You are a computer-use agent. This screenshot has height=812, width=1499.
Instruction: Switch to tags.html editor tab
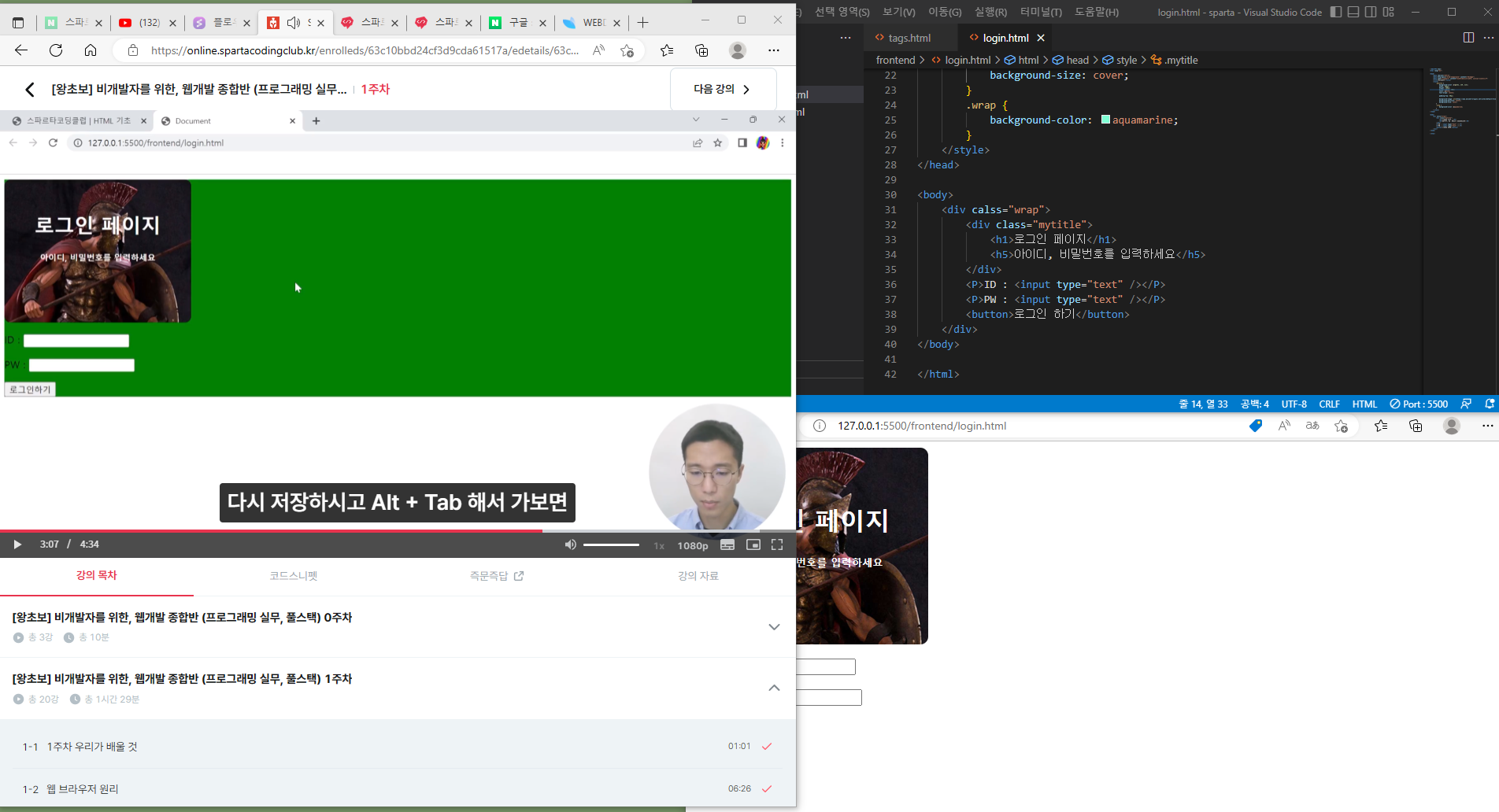909,38
